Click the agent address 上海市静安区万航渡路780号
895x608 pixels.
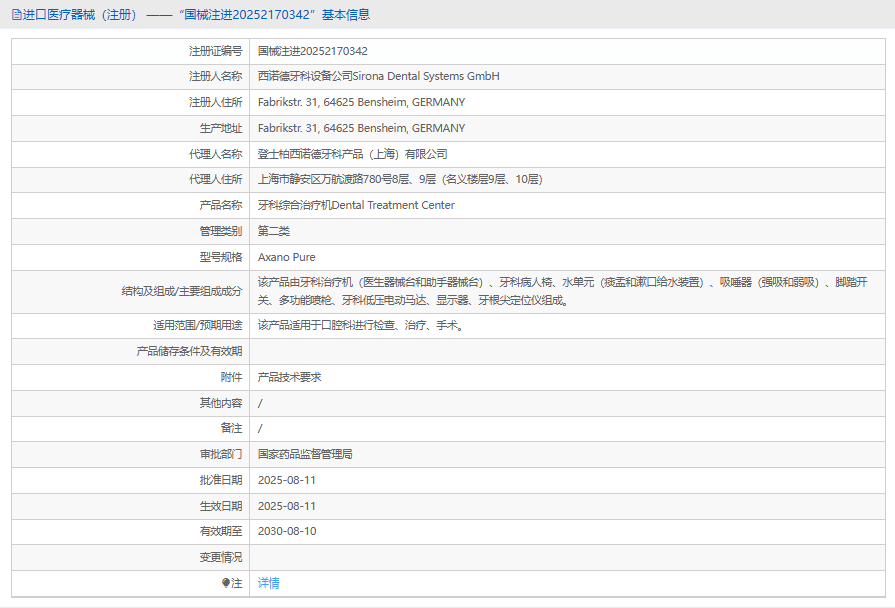click(x=399, y=179)
